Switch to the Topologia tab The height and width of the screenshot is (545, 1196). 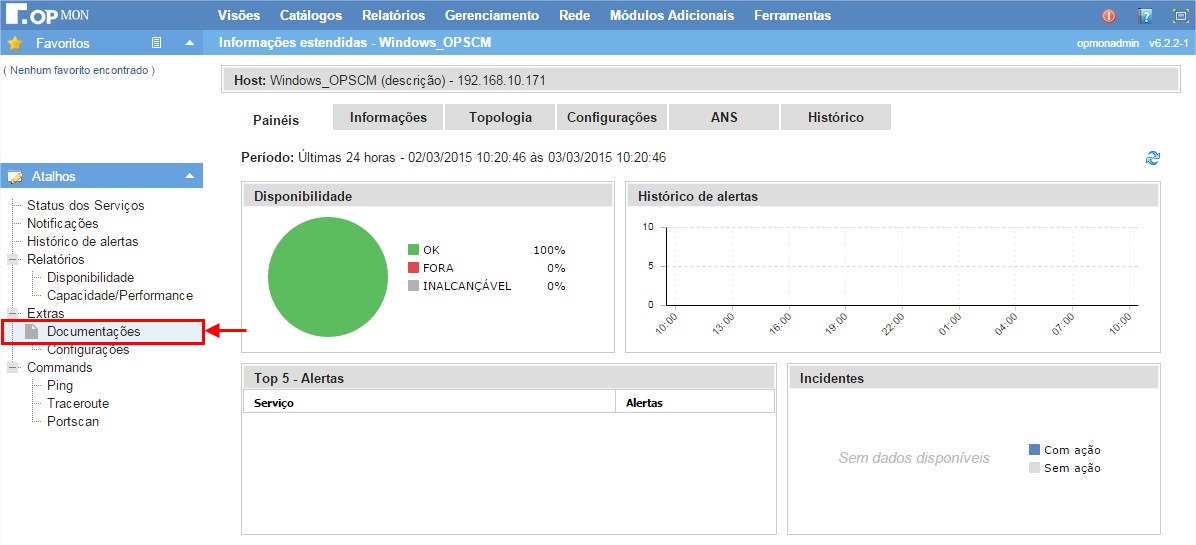coord(500,117)
